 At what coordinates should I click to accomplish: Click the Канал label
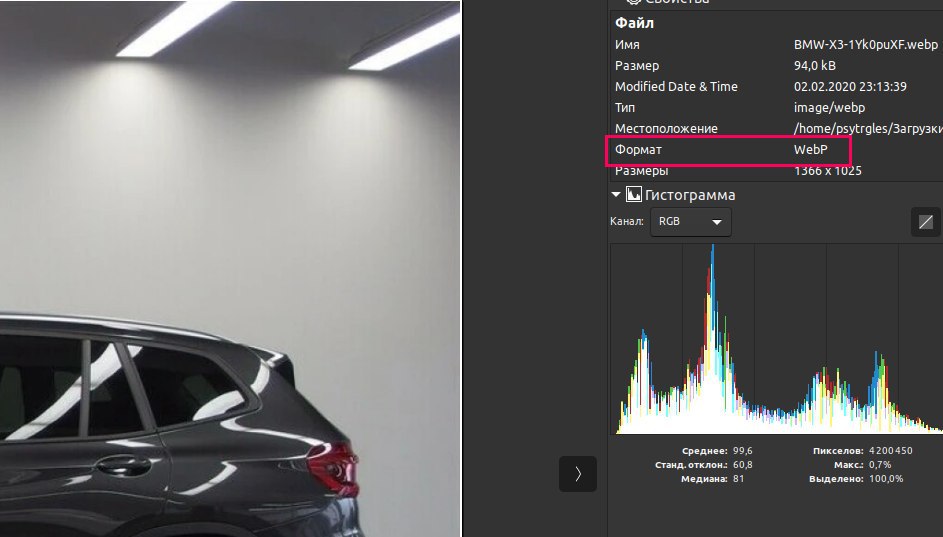tap(627, 221)
